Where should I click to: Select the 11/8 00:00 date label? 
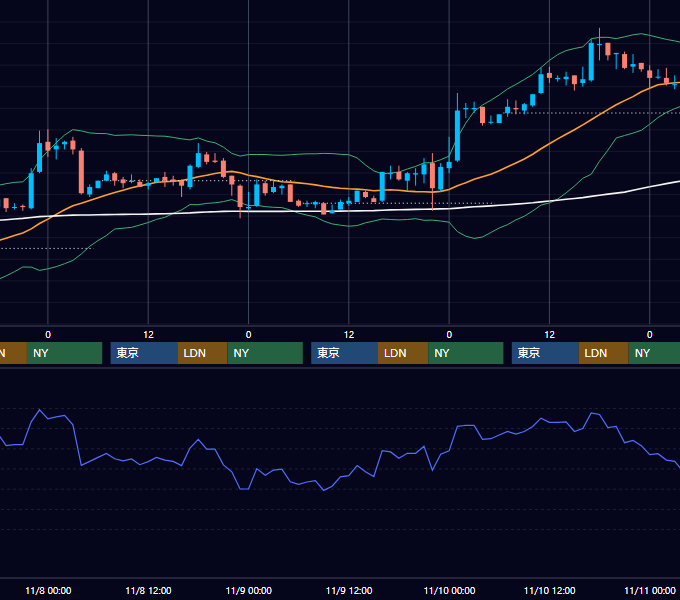coord(48,590)
